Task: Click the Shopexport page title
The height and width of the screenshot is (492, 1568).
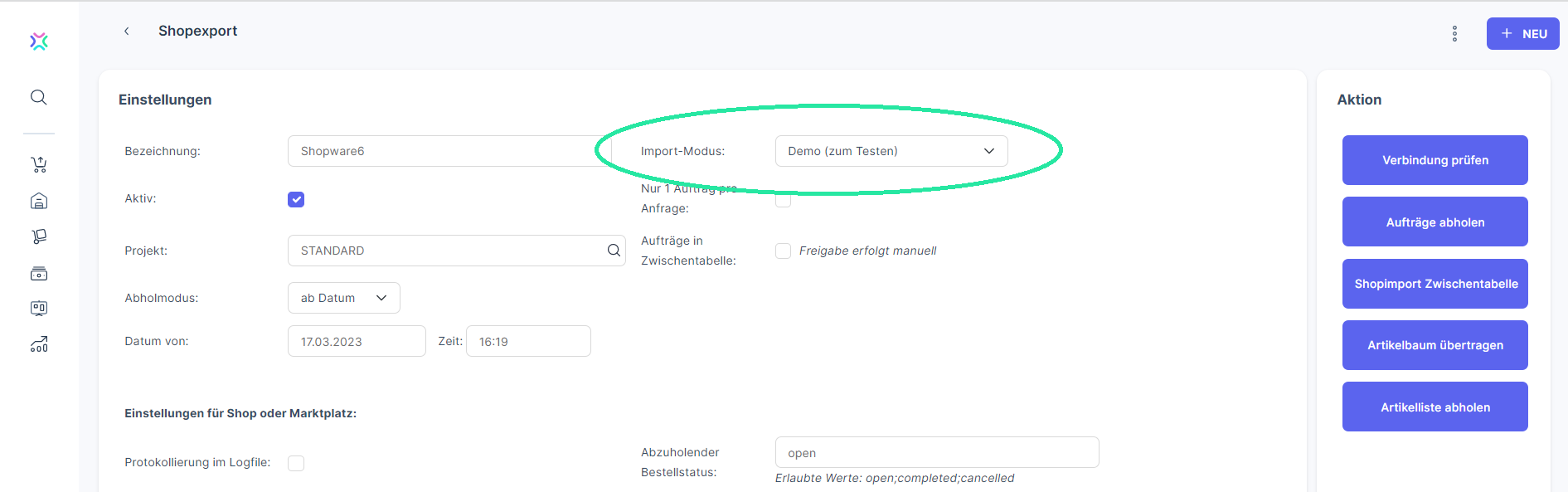Action: pos(197,31)
